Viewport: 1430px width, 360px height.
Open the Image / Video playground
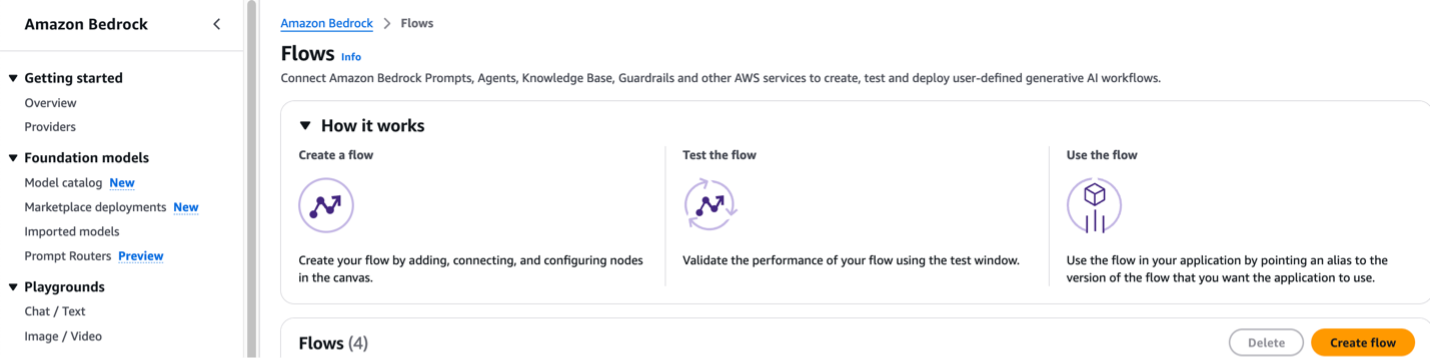[x=63, y=337]
